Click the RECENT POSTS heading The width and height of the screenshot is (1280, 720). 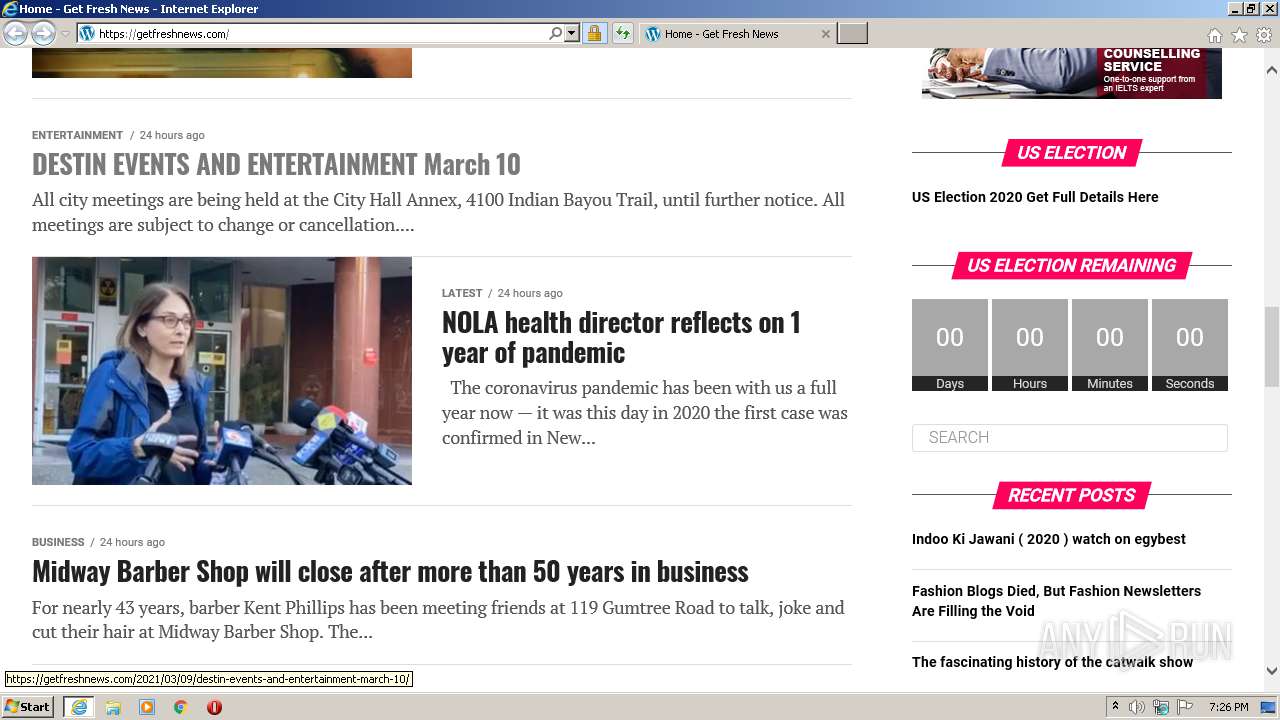[1072, 495]
